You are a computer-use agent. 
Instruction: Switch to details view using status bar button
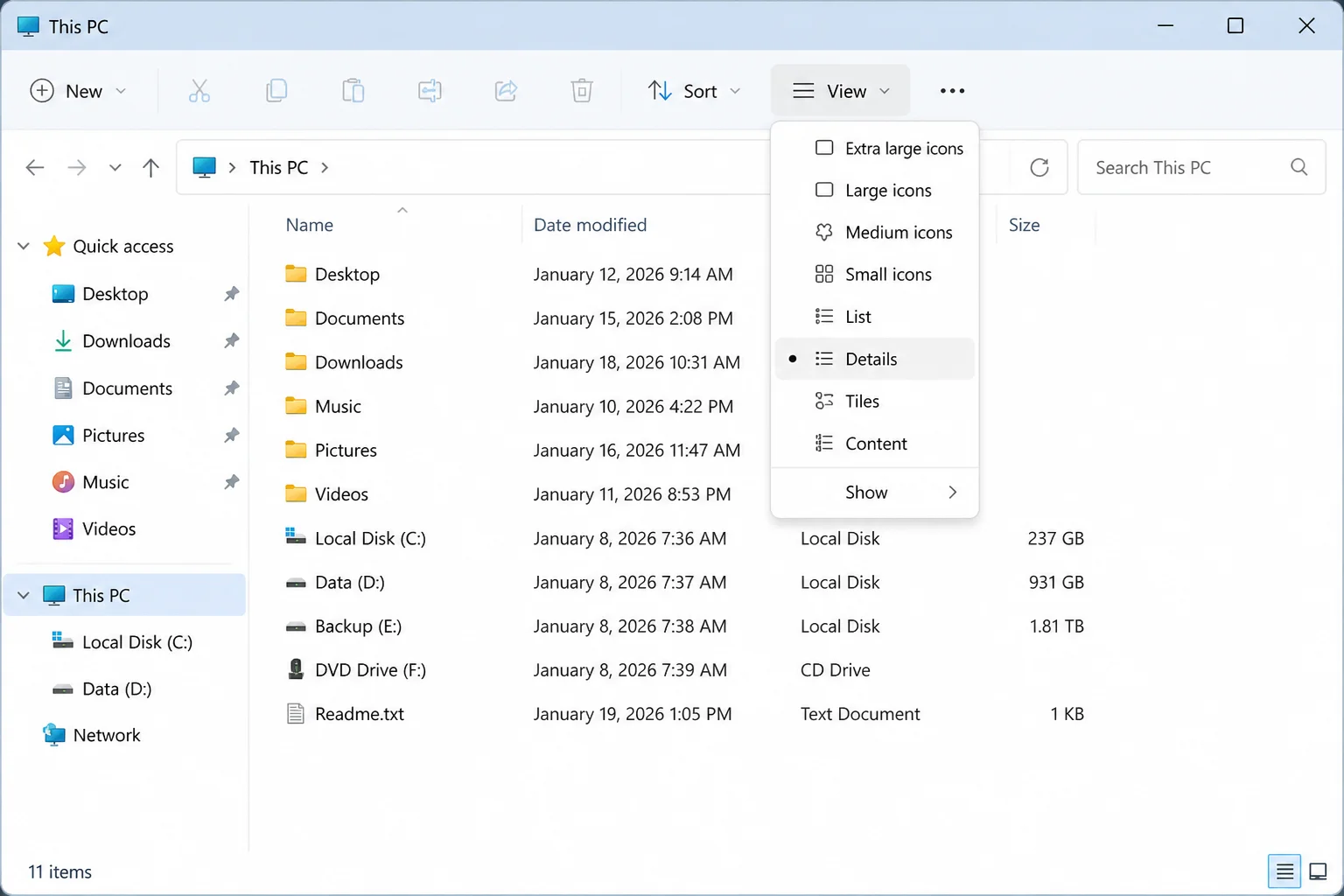click(x=1284, y=871)
